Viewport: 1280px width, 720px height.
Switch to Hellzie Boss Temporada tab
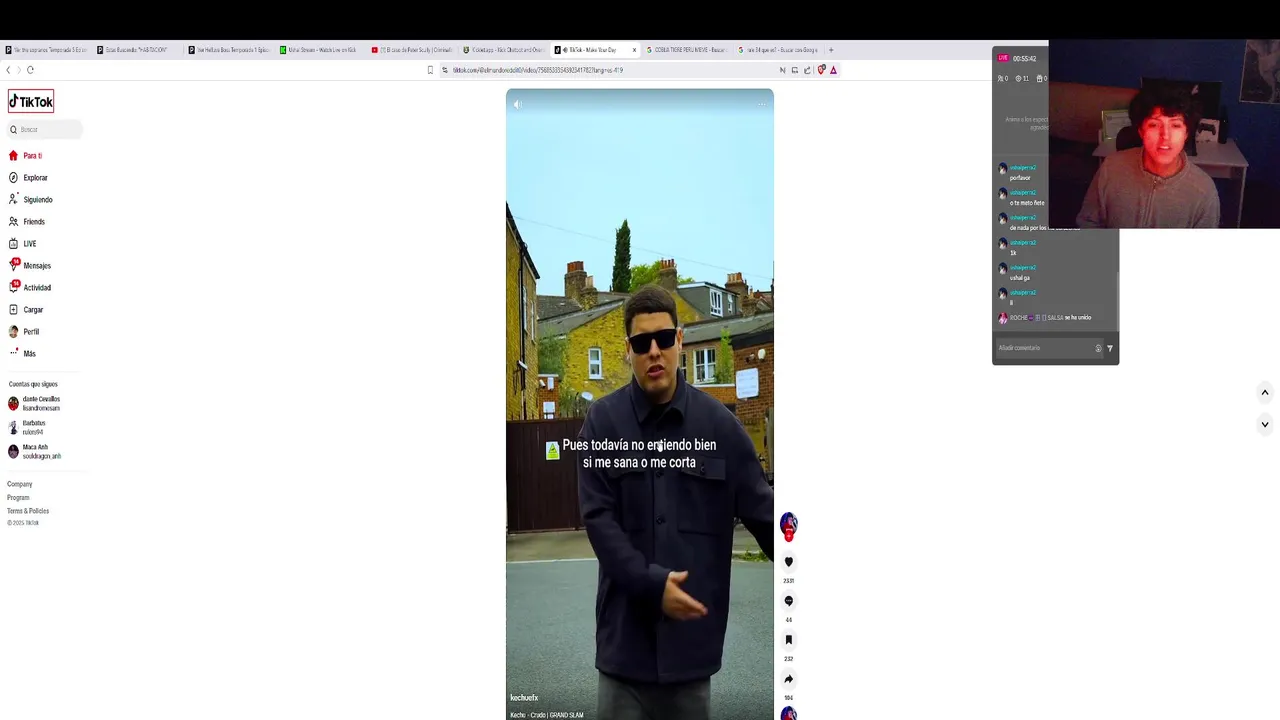229,50
